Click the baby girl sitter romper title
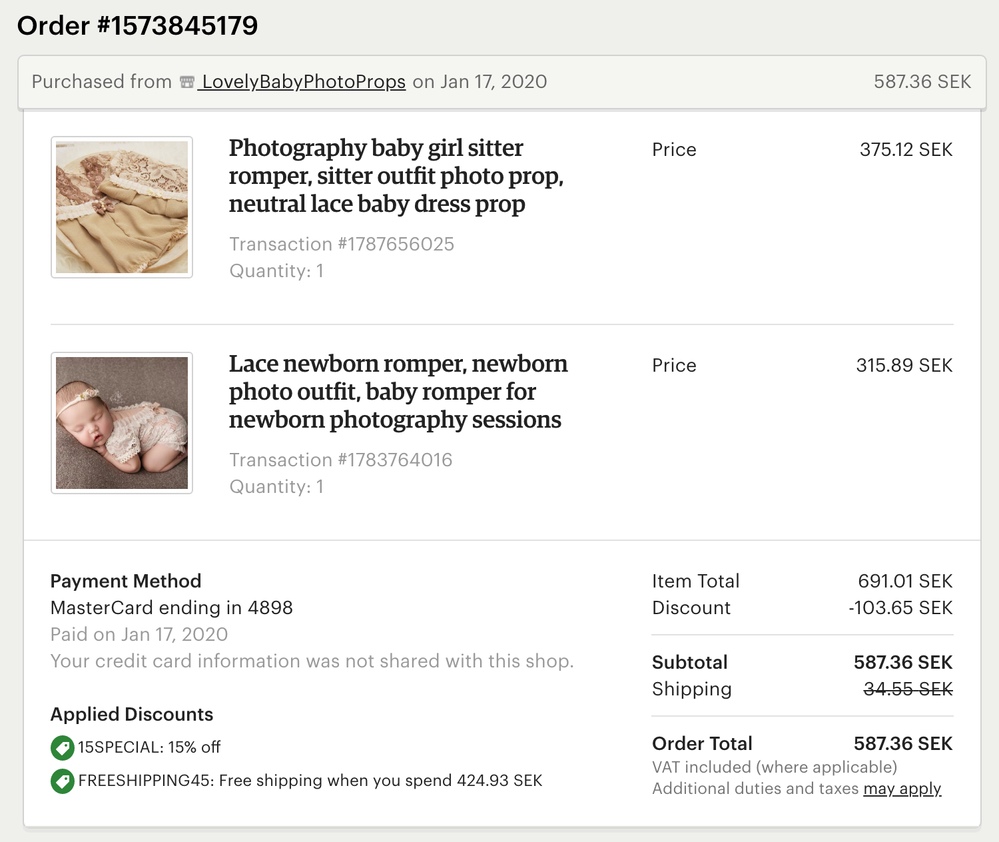The height and width of the screenshot is (842, 999). pos(396,176)
